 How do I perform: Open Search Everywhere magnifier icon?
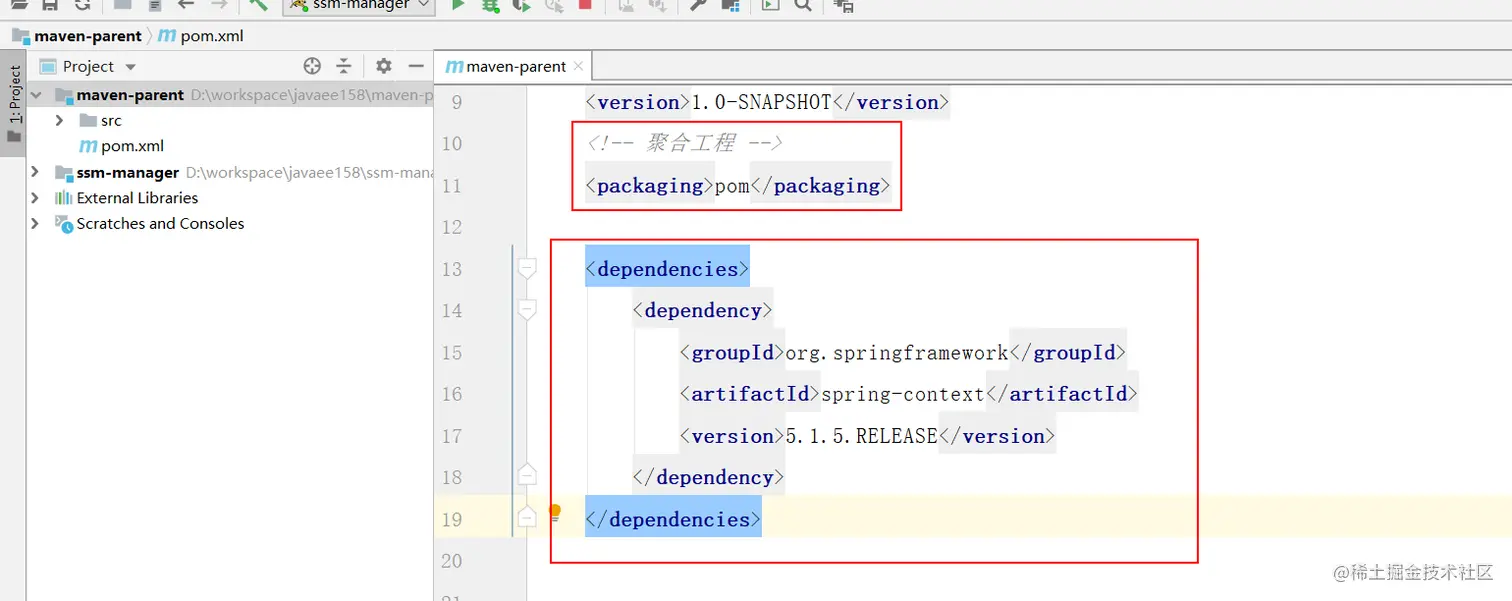coord(802,5)
